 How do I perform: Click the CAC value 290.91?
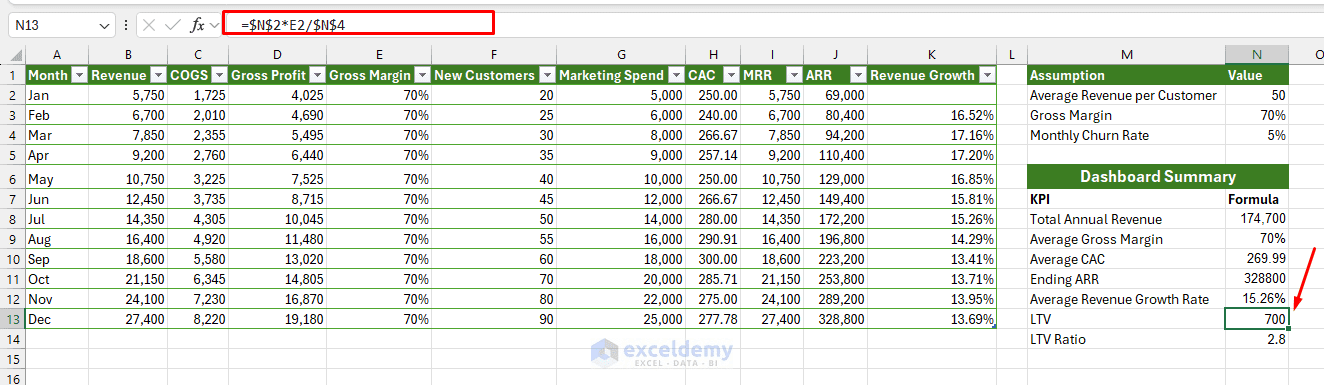(712, 239)
